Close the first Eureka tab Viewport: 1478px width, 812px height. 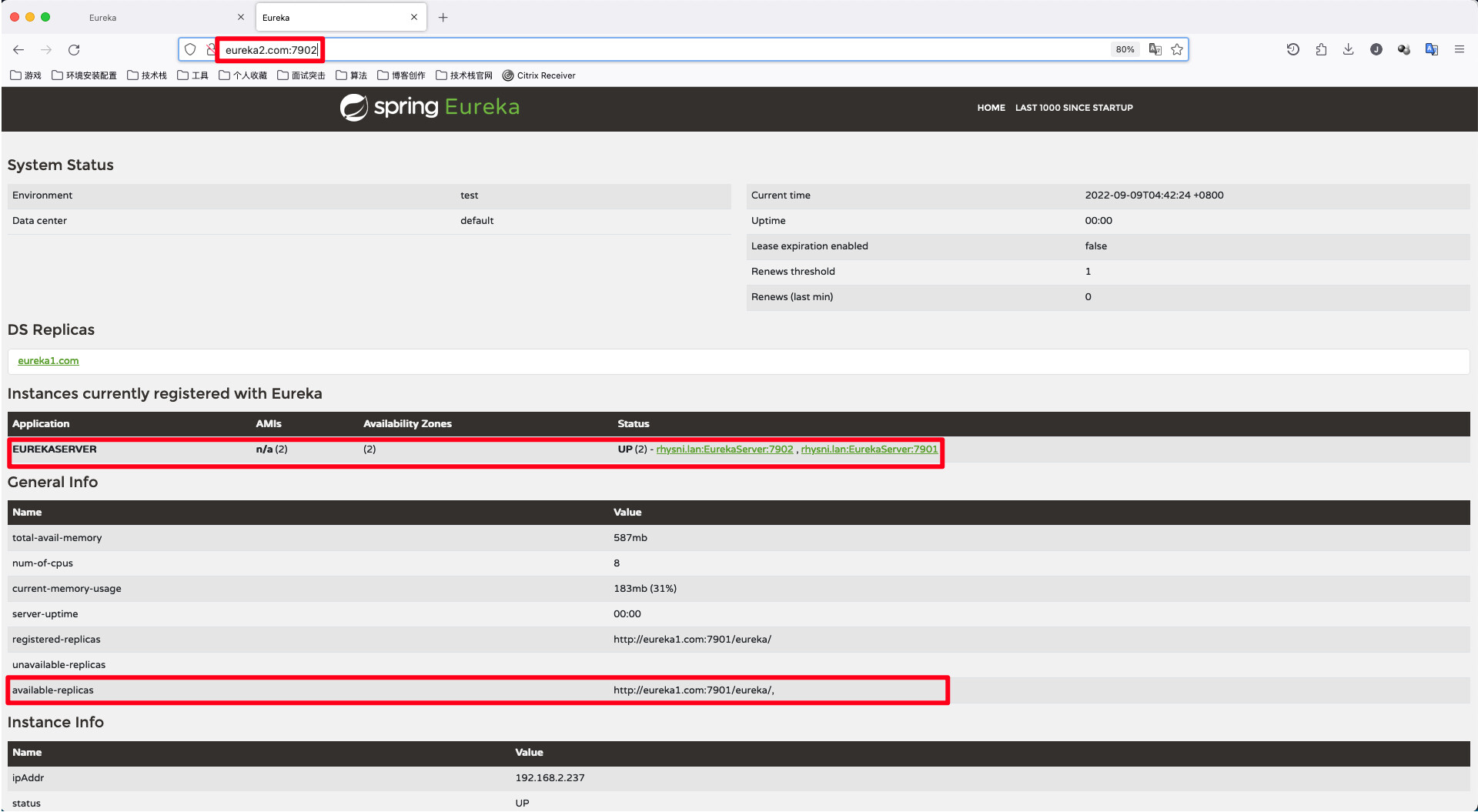241,17
